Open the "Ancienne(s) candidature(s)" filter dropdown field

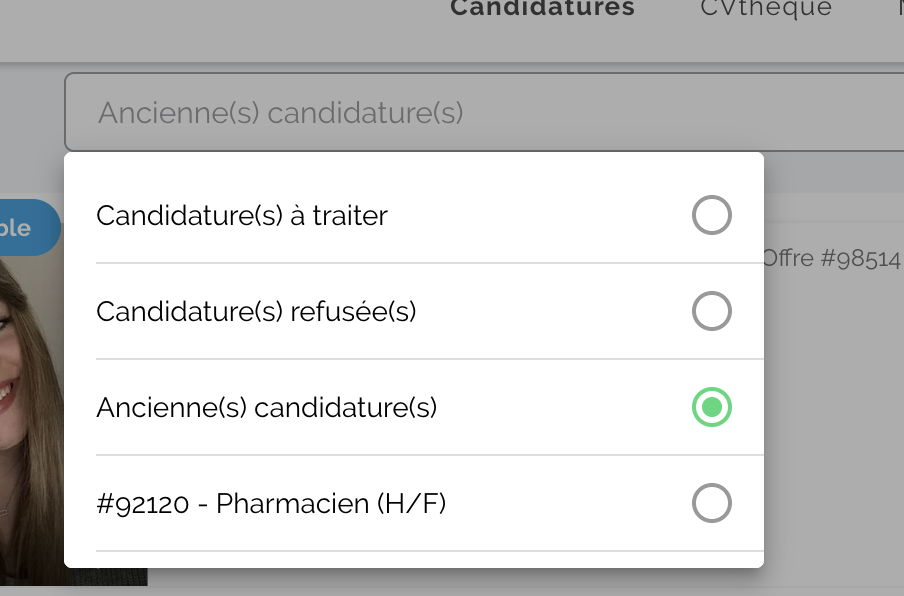pos(484,112)
